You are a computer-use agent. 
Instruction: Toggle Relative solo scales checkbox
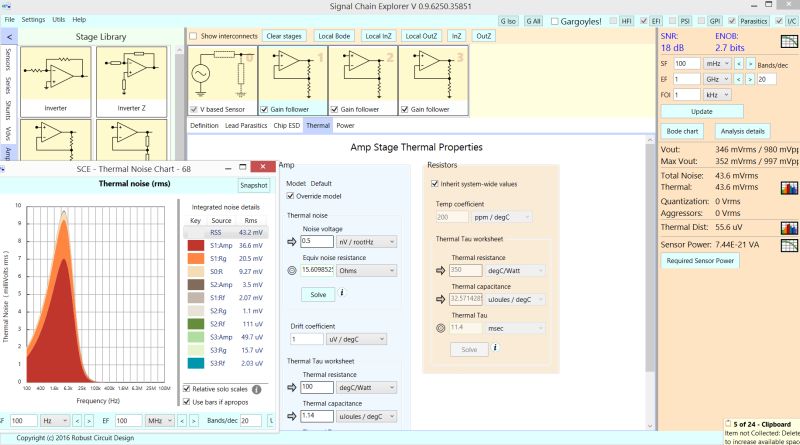[x=187, y=389]
